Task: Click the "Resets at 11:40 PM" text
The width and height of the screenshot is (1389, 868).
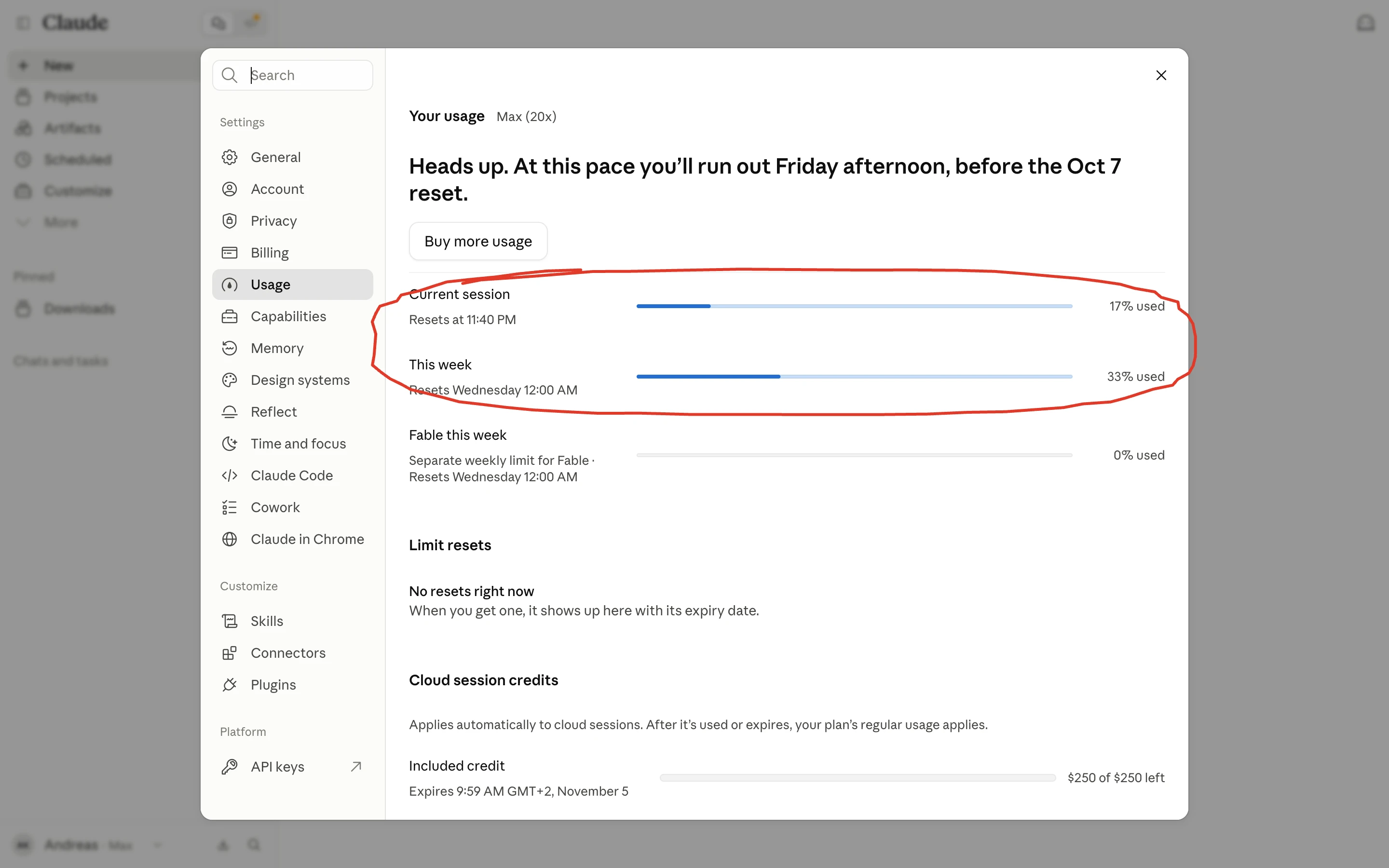Action: click(x=462, y=320)
